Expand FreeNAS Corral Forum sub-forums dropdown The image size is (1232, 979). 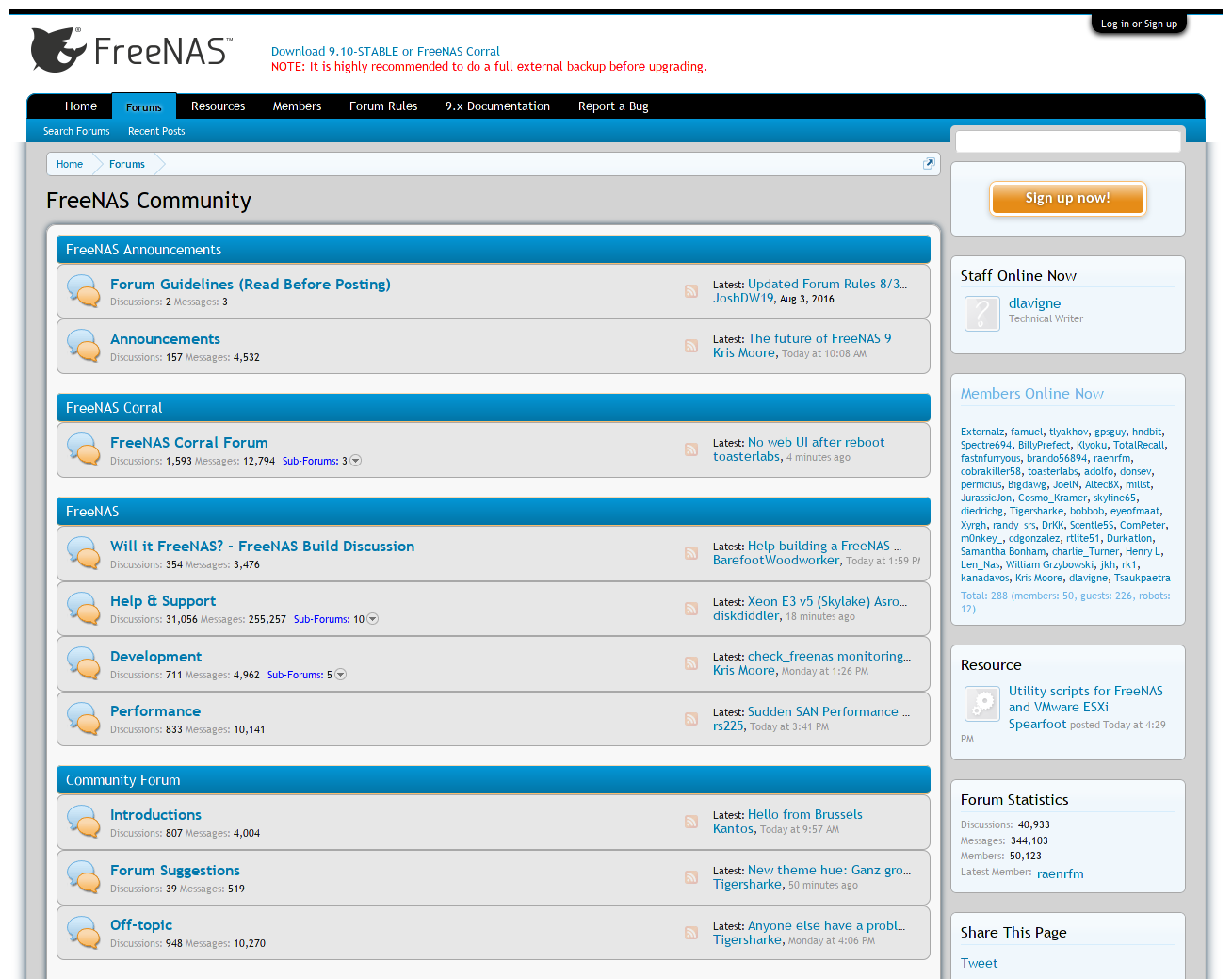356,461
